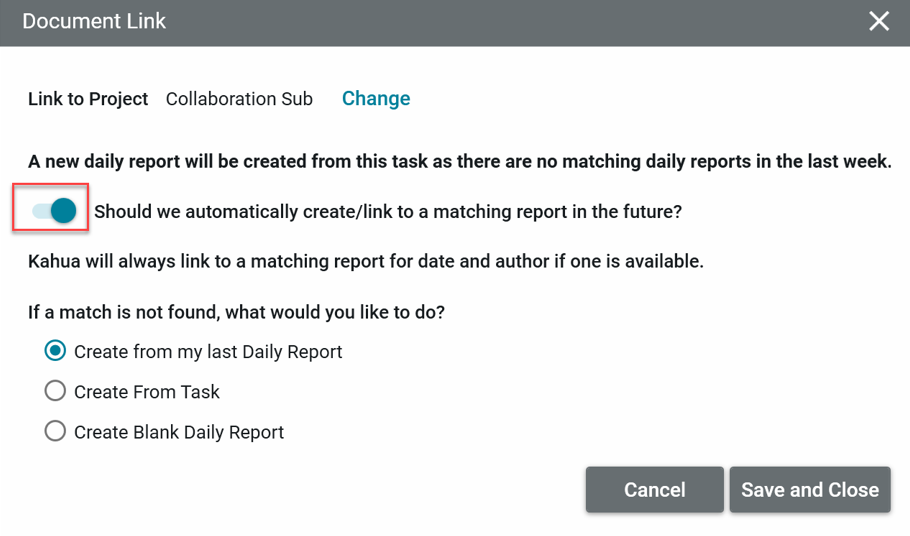Select the Create From Task radio button
The image size is (910, 536).
click(56, 391)
